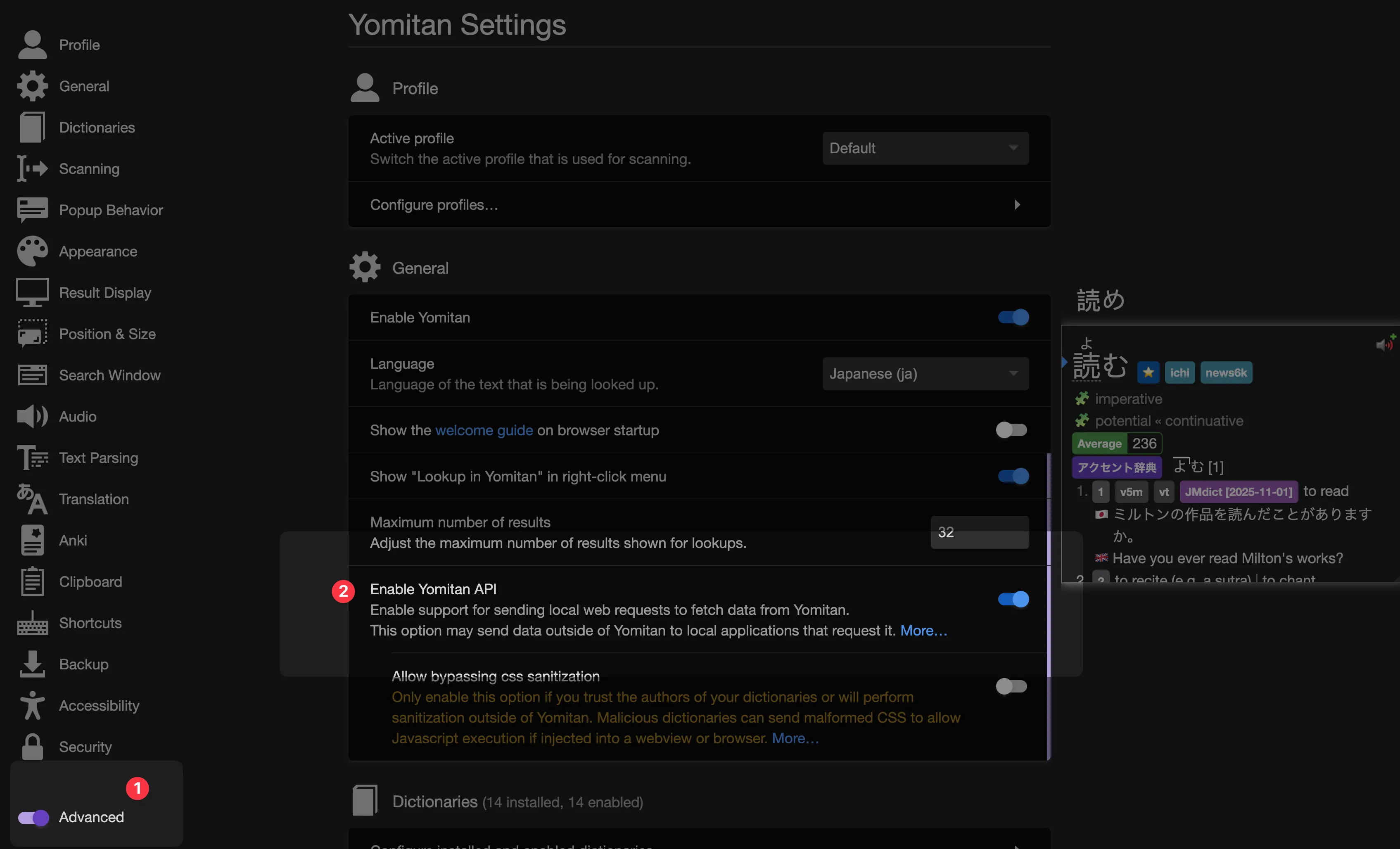Open the Active profile Default dropdown

(925, 148)
